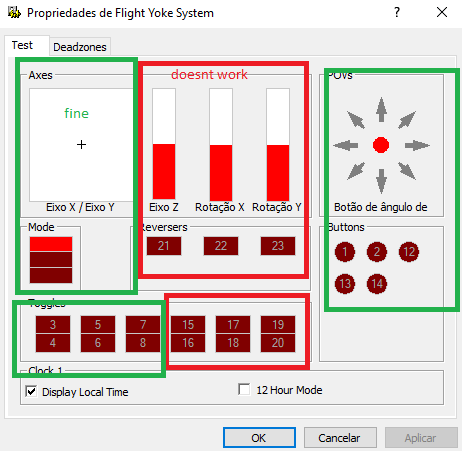
Task: Click toggle indicator 20
Action: (278, 343)
